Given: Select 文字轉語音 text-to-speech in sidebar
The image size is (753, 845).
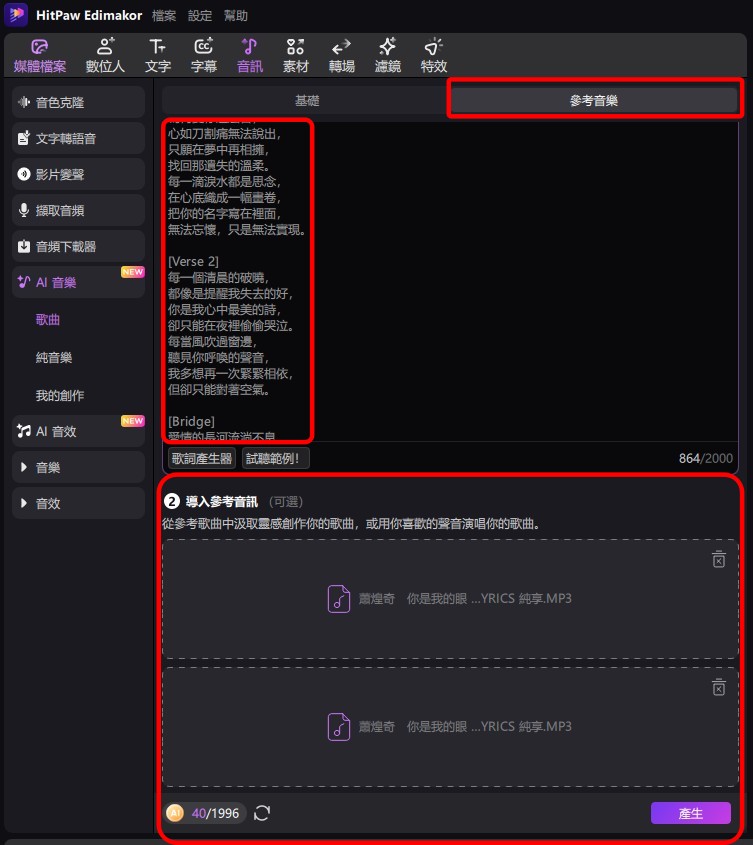Looking at the screenshot, I should click(x=78, y=138).
